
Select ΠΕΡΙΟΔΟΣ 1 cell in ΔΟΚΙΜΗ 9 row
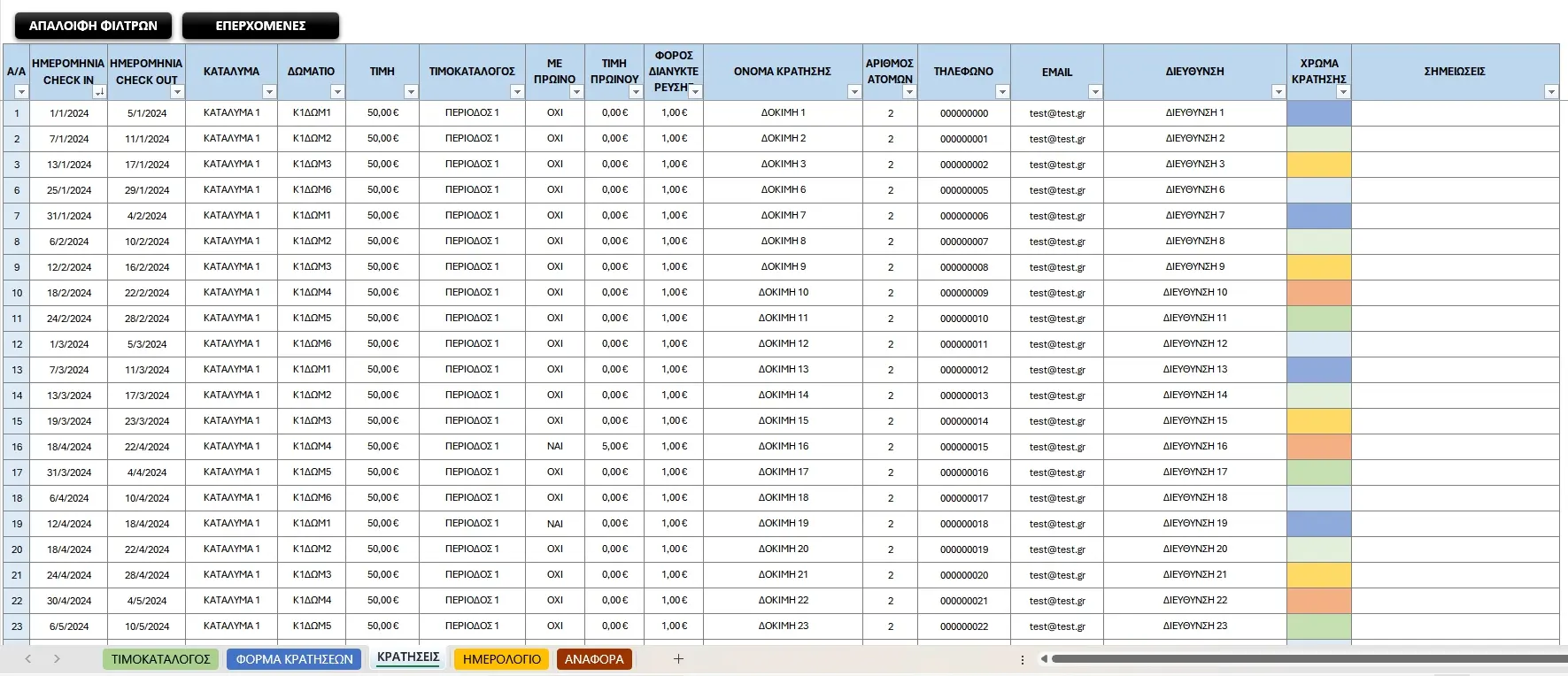point(472,267)
